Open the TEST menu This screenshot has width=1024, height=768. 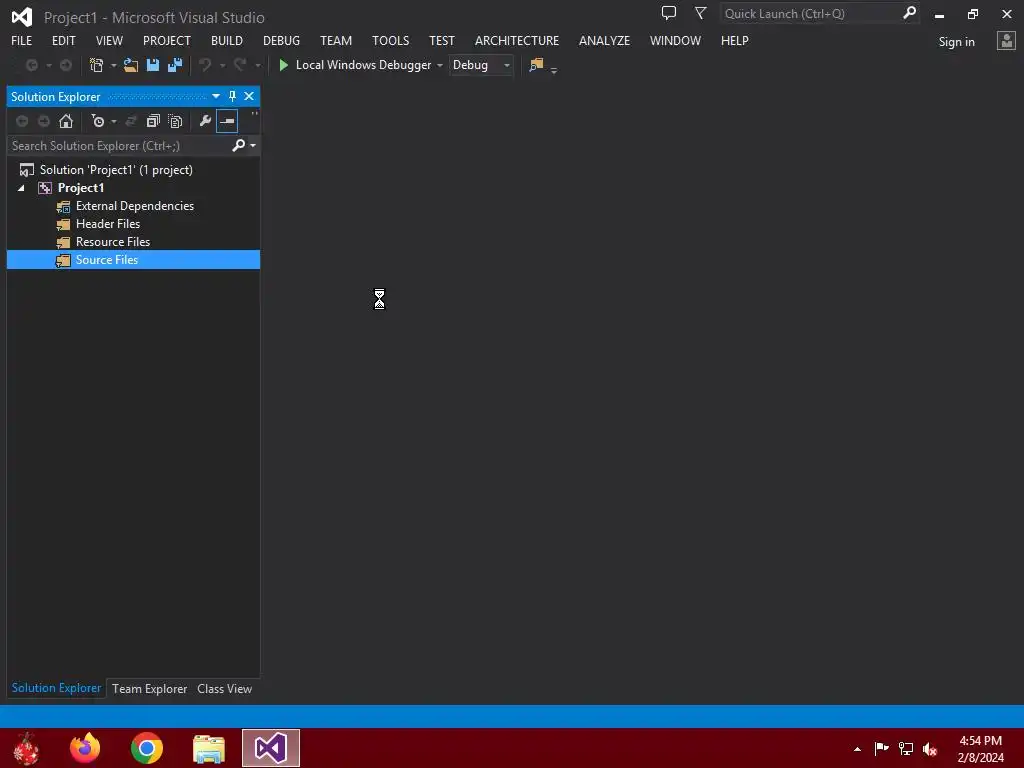coord(441,40)
